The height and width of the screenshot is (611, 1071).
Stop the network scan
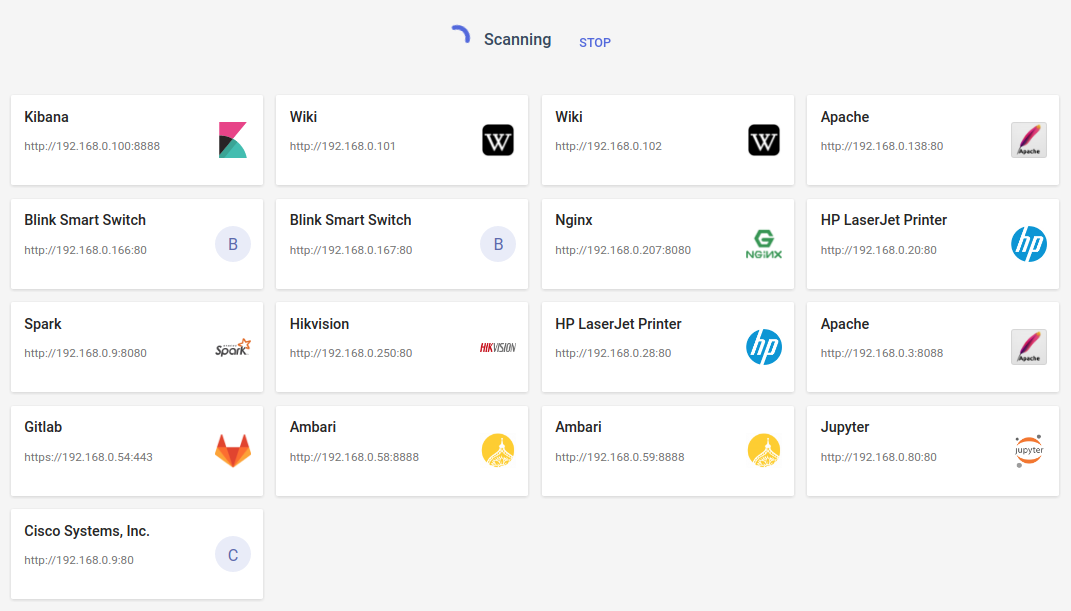point(595,42)
